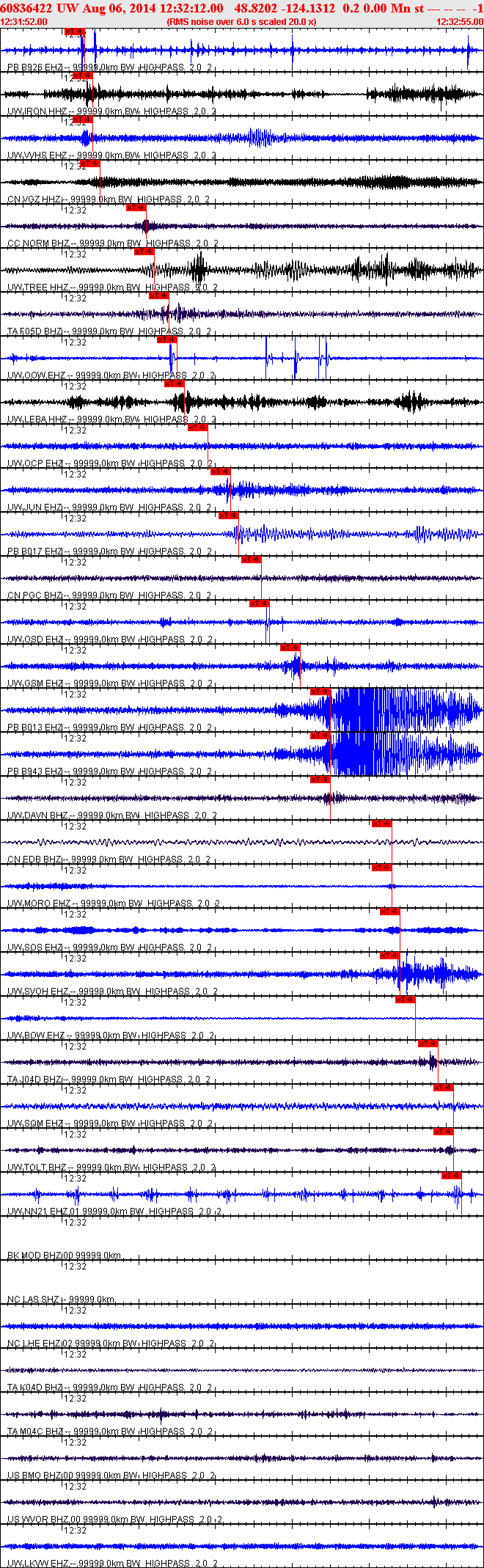Click the pick flag on the CN PGC trace
The width and height of the screenshot is (484, 1568).
(x=251, y=559)
